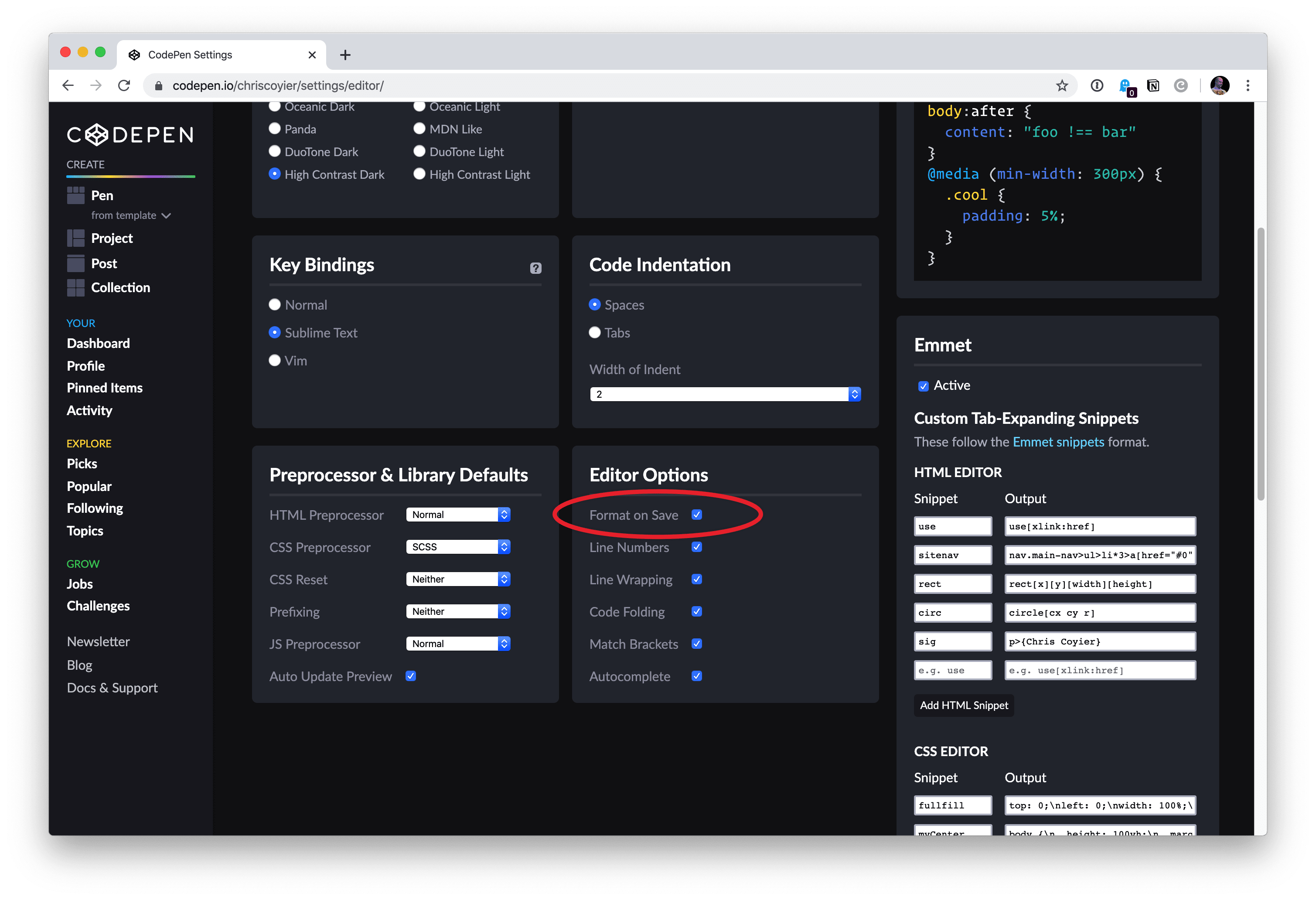Open the 'from template' chevron under Pen

166,215
